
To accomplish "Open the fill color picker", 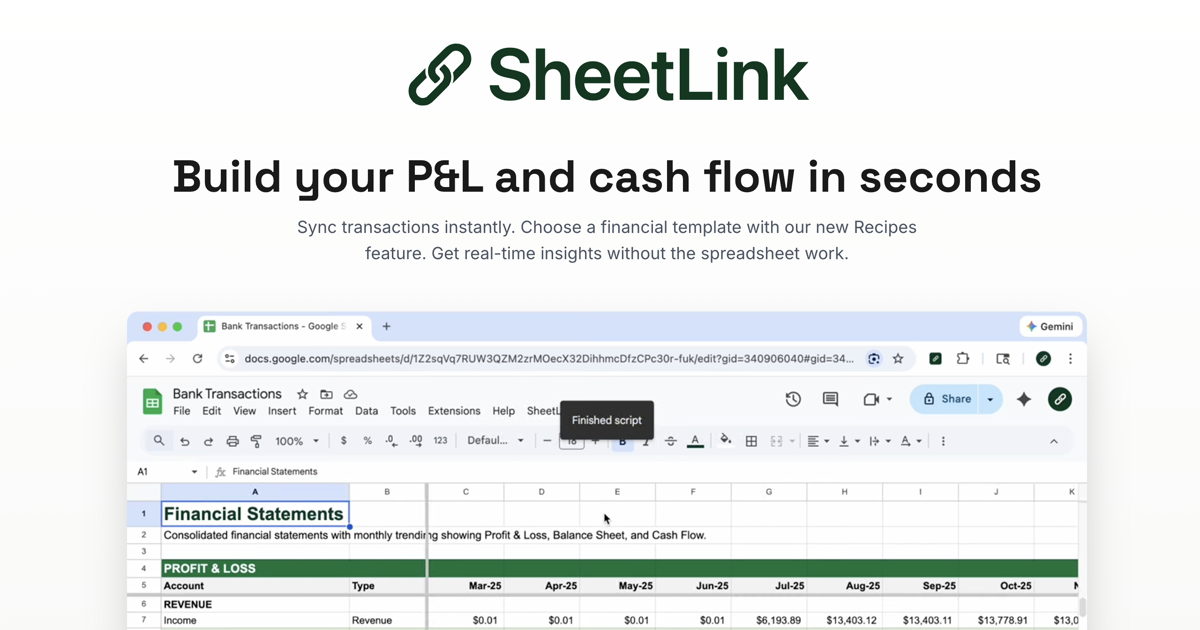I will pyautogui.click(x=725, y=440).
